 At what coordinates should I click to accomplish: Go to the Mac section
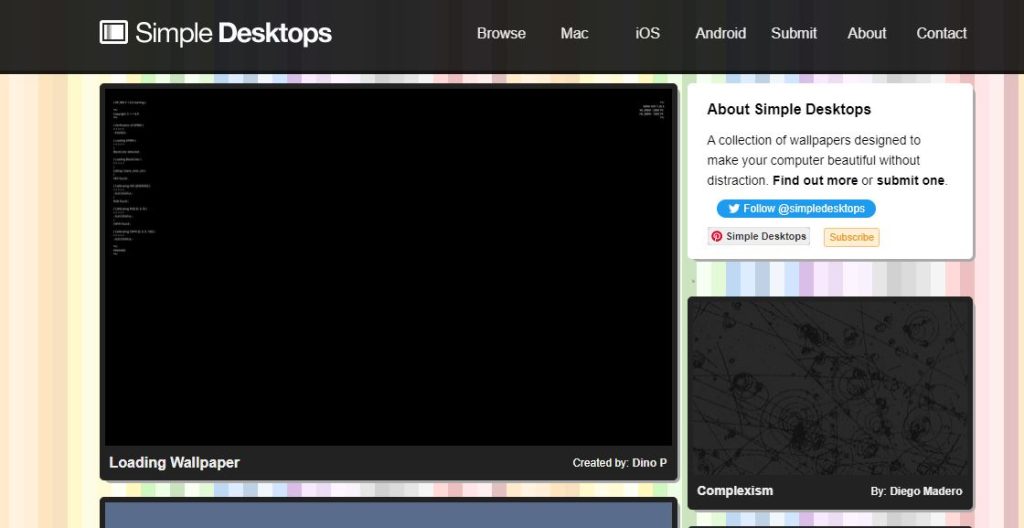[x=574, y=33]
